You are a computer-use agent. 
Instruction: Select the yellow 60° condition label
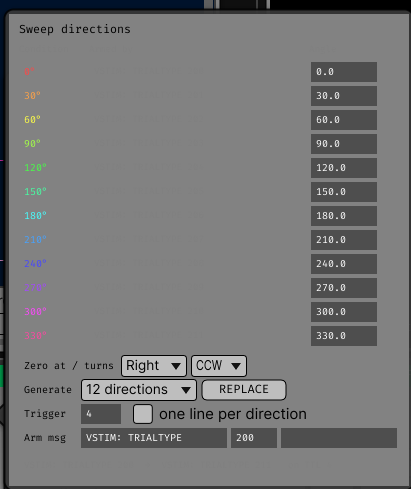32,120
